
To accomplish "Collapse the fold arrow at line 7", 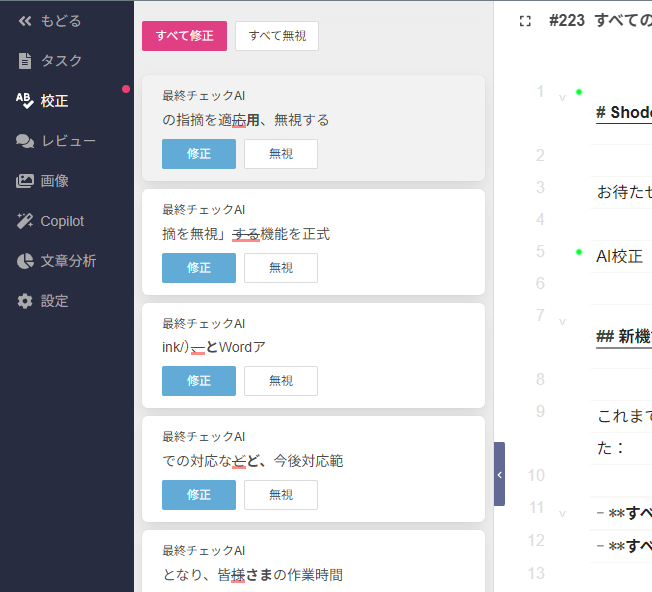I will (562, 322).
